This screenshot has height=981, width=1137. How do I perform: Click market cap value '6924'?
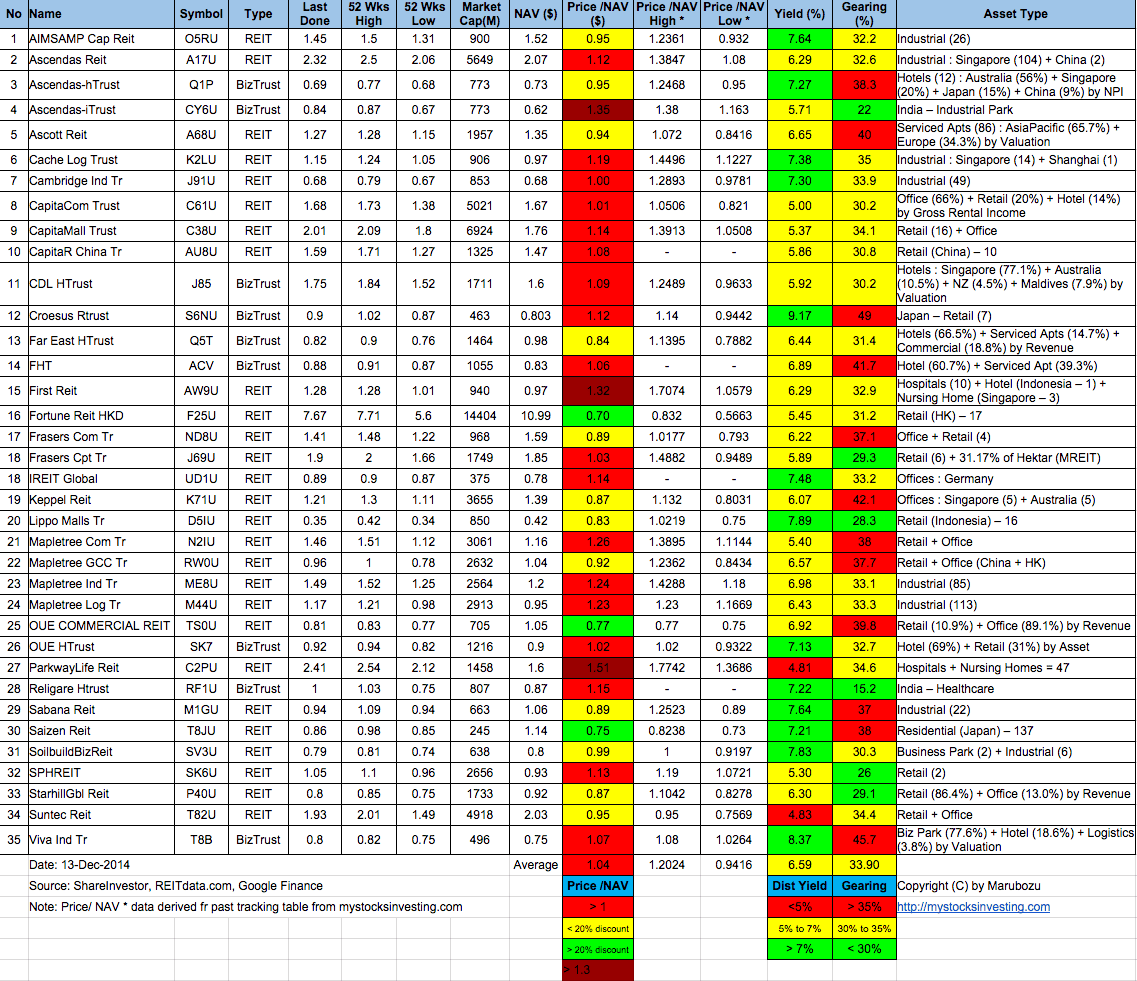[x=479, y=231]
